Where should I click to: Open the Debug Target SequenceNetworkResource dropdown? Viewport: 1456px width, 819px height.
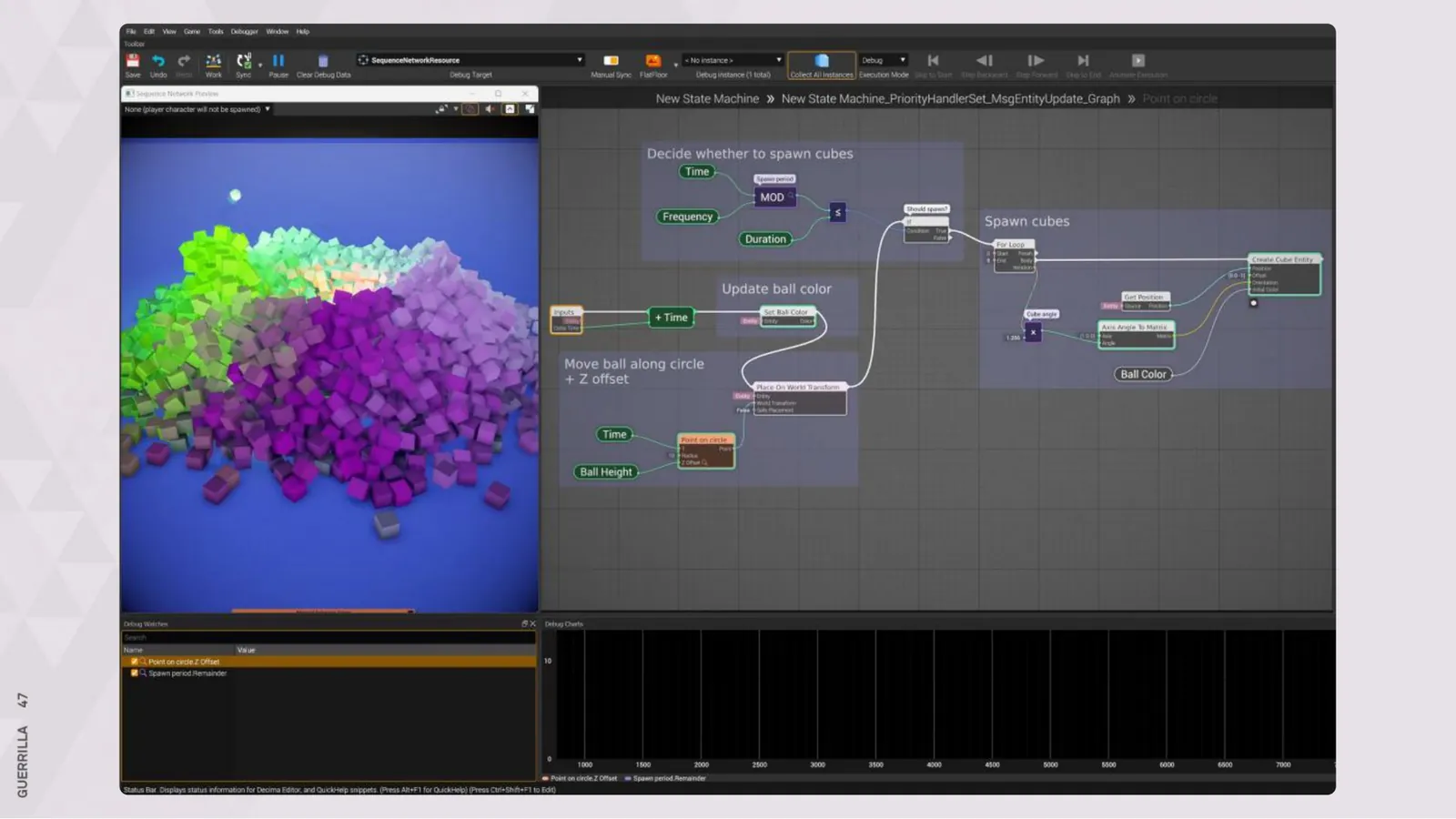(470, 60)
